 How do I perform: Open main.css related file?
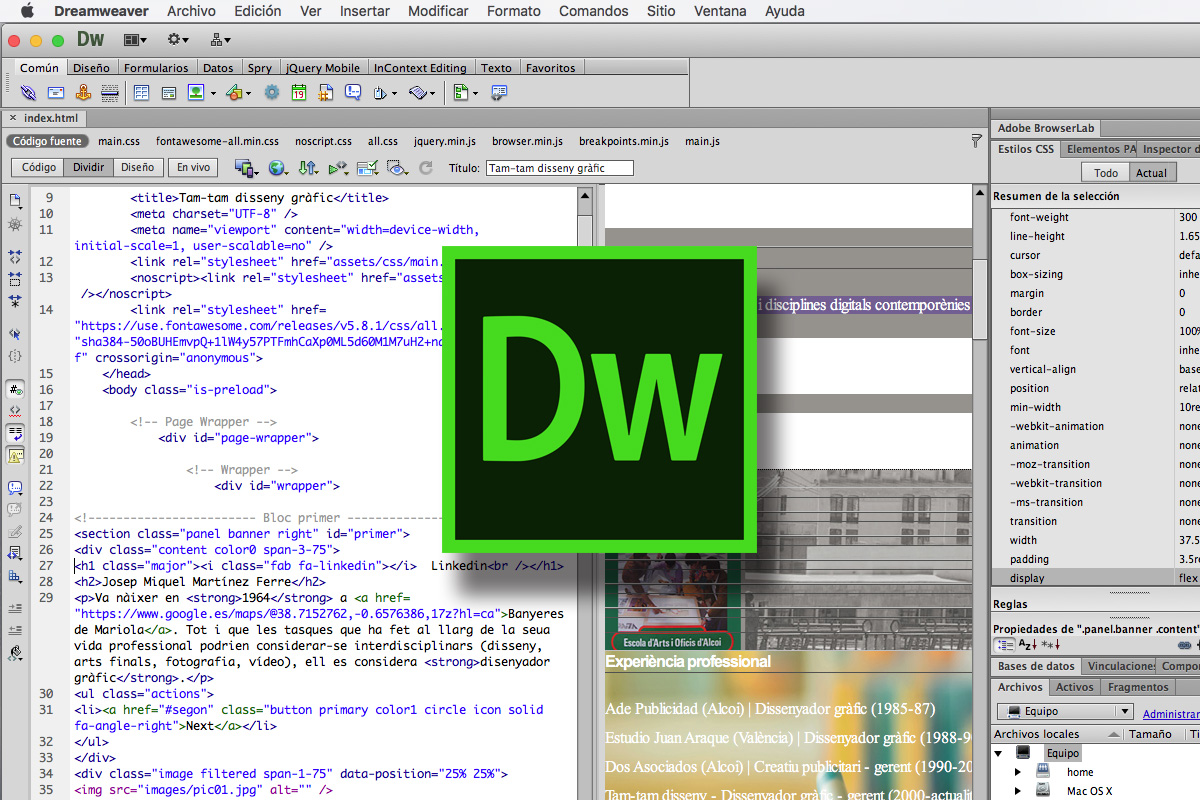[x=119, y=141]
